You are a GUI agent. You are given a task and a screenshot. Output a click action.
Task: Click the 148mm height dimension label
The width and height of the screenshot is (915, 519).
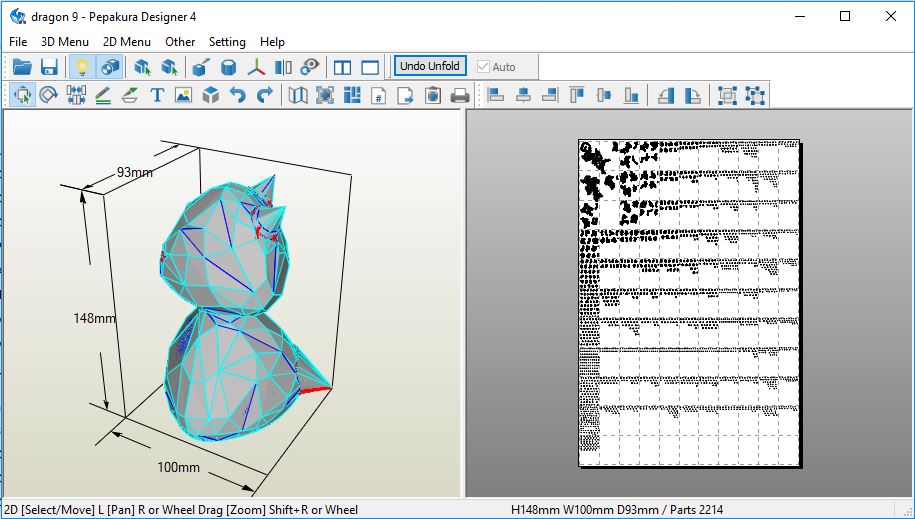click(95, 318)
